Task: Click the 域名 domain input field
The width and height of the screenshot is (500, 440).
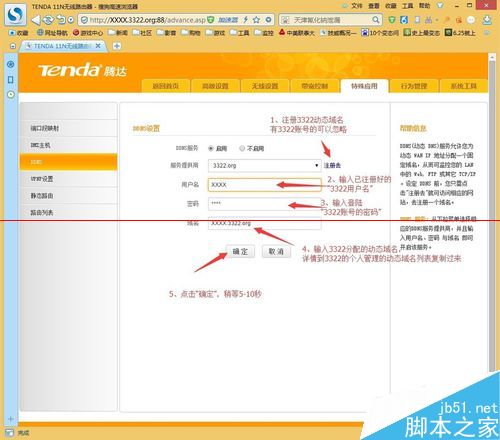Action: point(265,223)
